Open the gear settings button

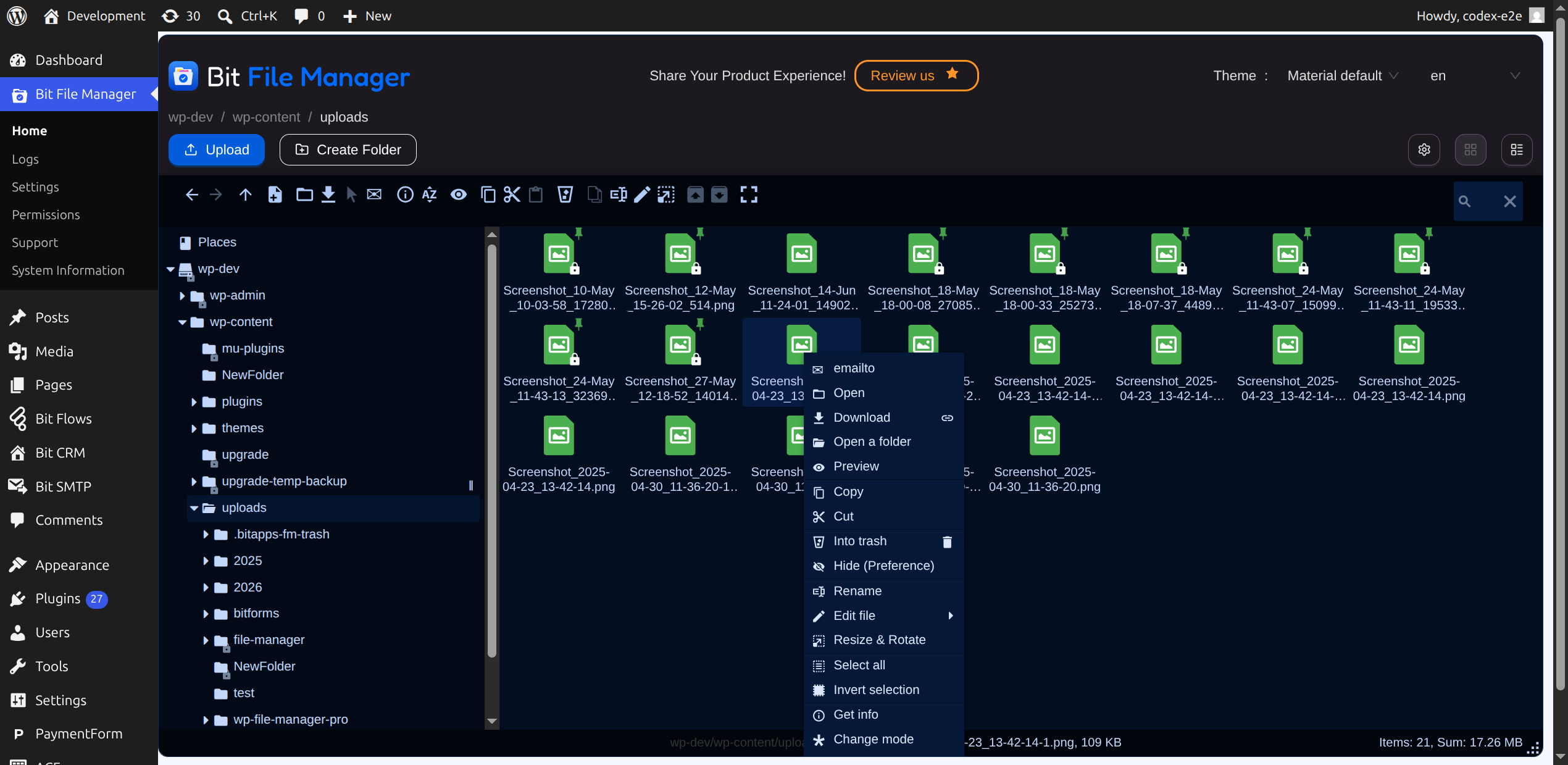click(1424, 150)
